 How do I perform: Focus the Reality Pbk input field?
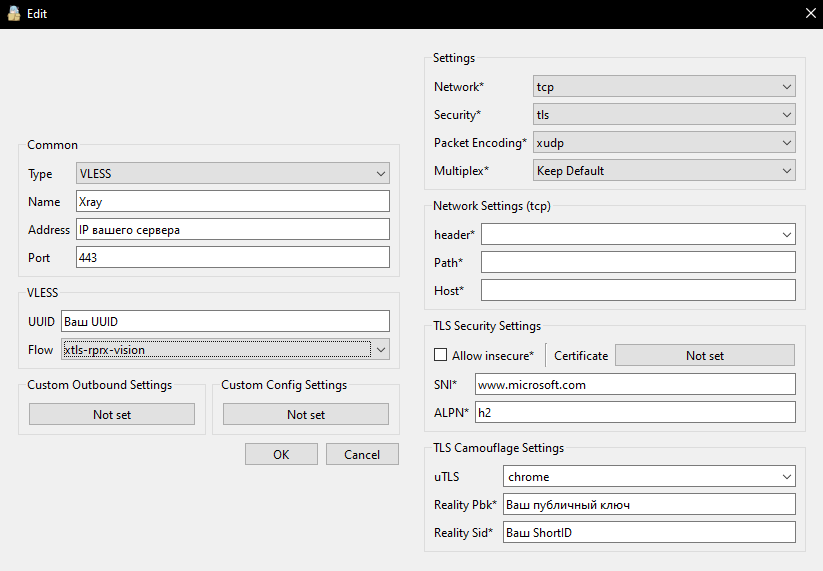tap(649, 505)
